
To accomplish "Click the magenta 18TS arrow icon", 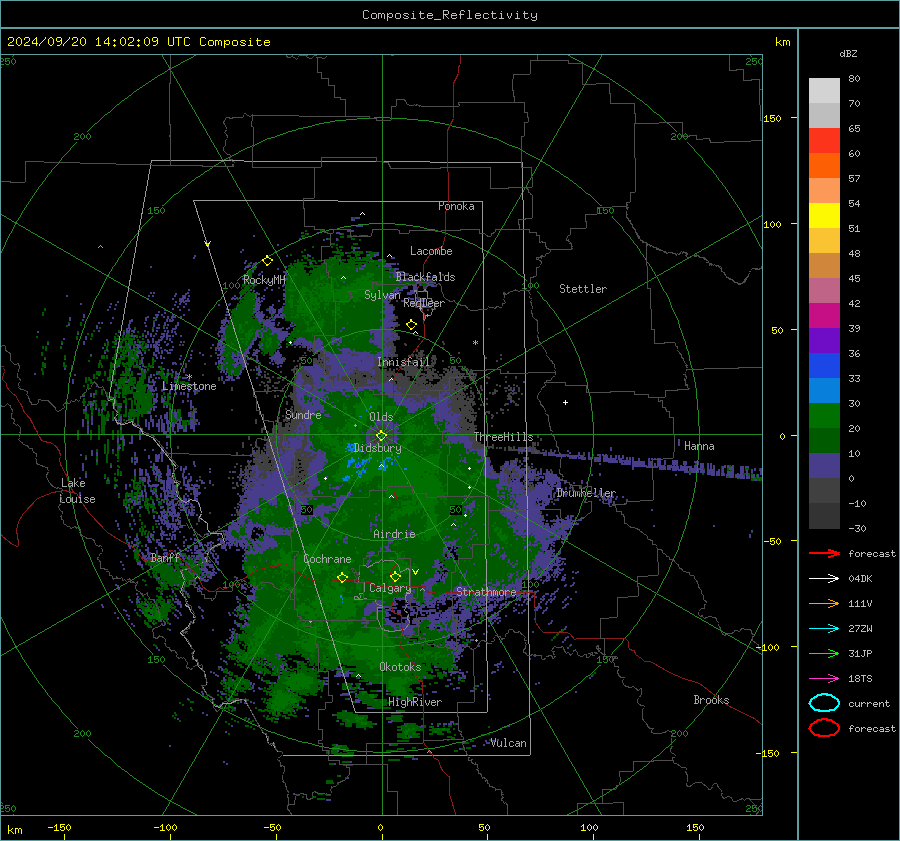I will point(824,679).
